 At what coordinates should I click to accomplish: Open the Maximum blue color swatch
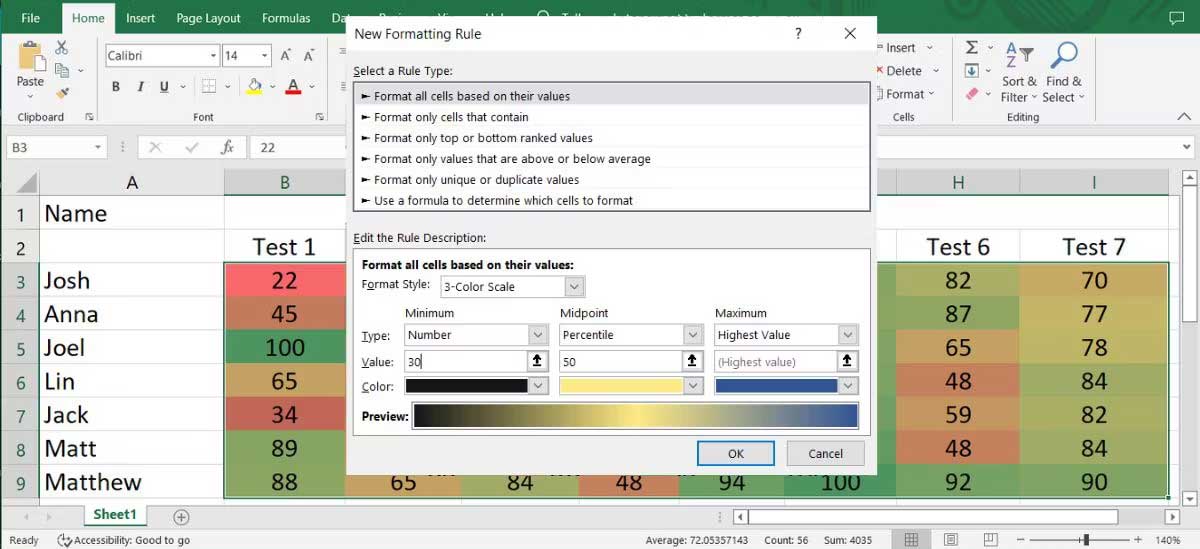786,386
